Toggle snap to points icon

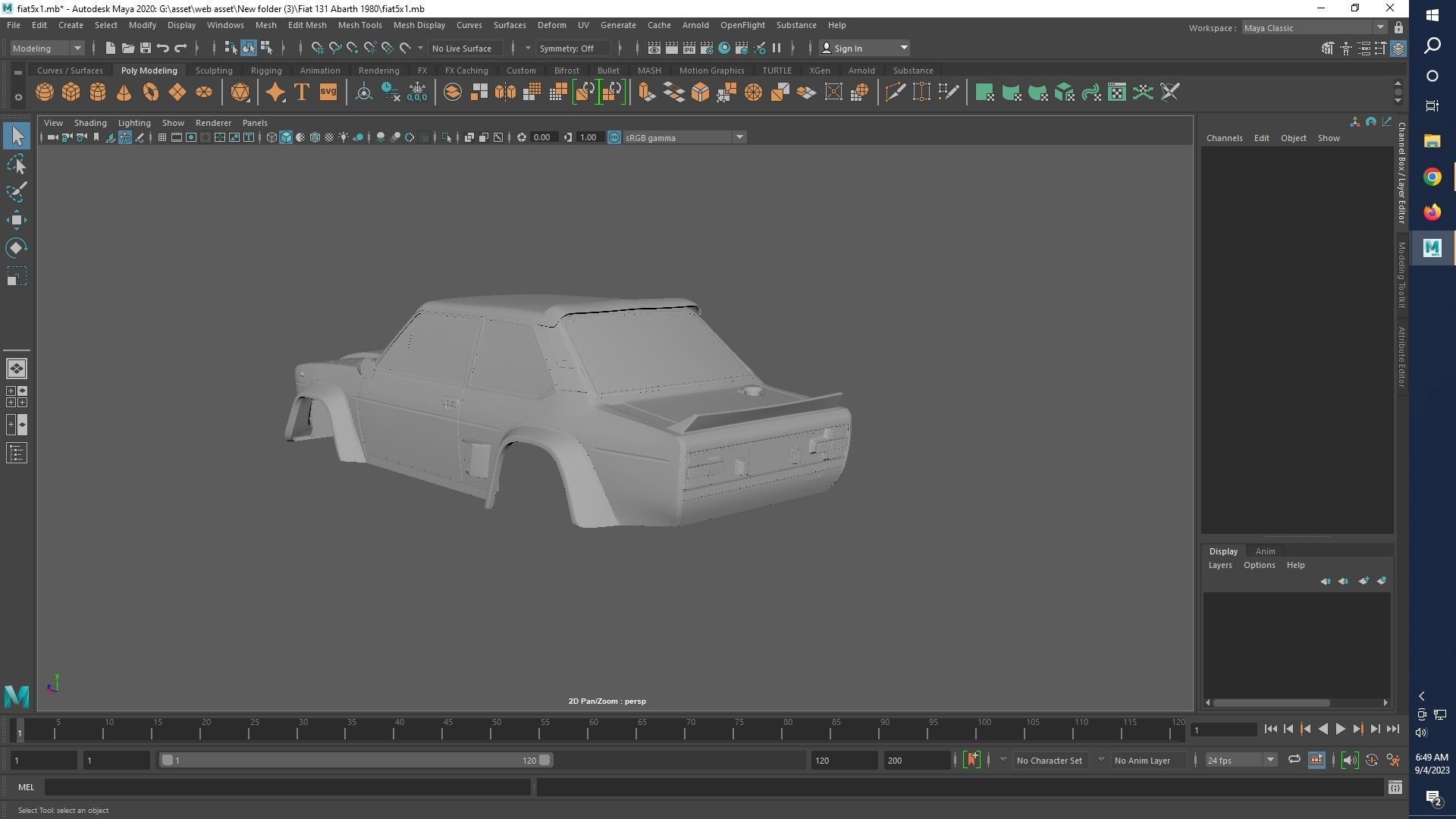point(353,48)
